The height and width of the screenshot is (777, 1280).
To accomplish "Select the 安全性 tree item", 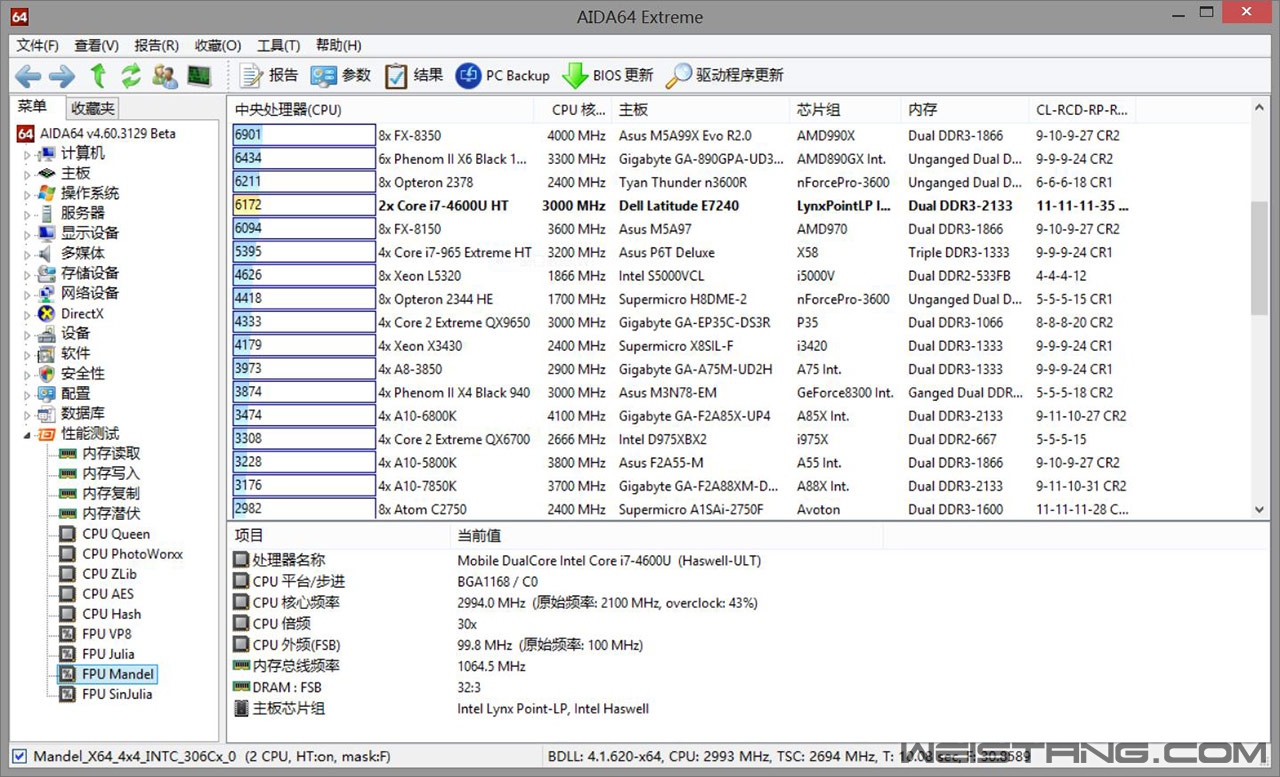I will click(x=83, y=373).
